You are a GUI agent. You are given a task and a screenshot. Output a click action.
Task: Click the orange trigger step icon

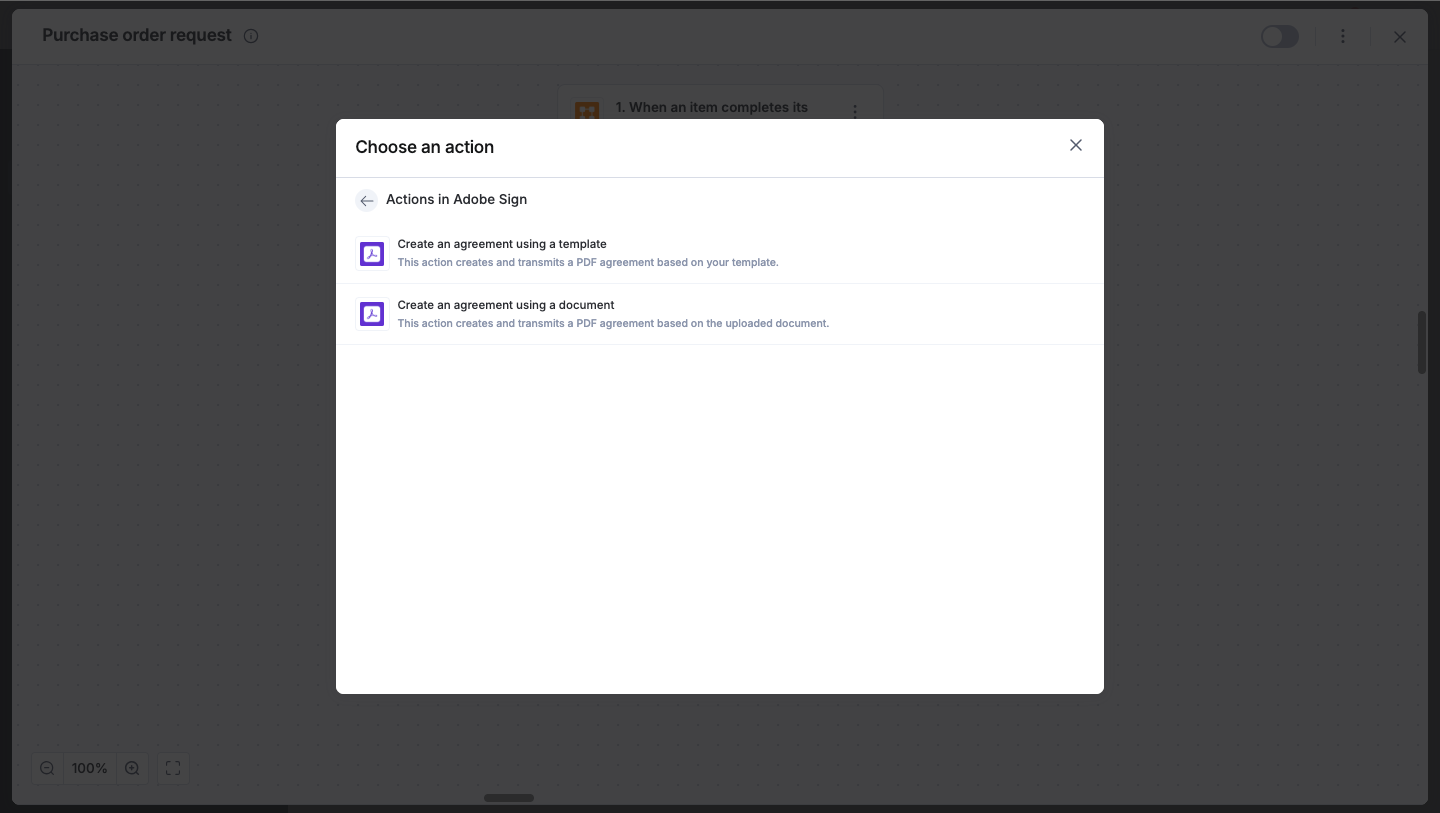(x=587, y=110)
